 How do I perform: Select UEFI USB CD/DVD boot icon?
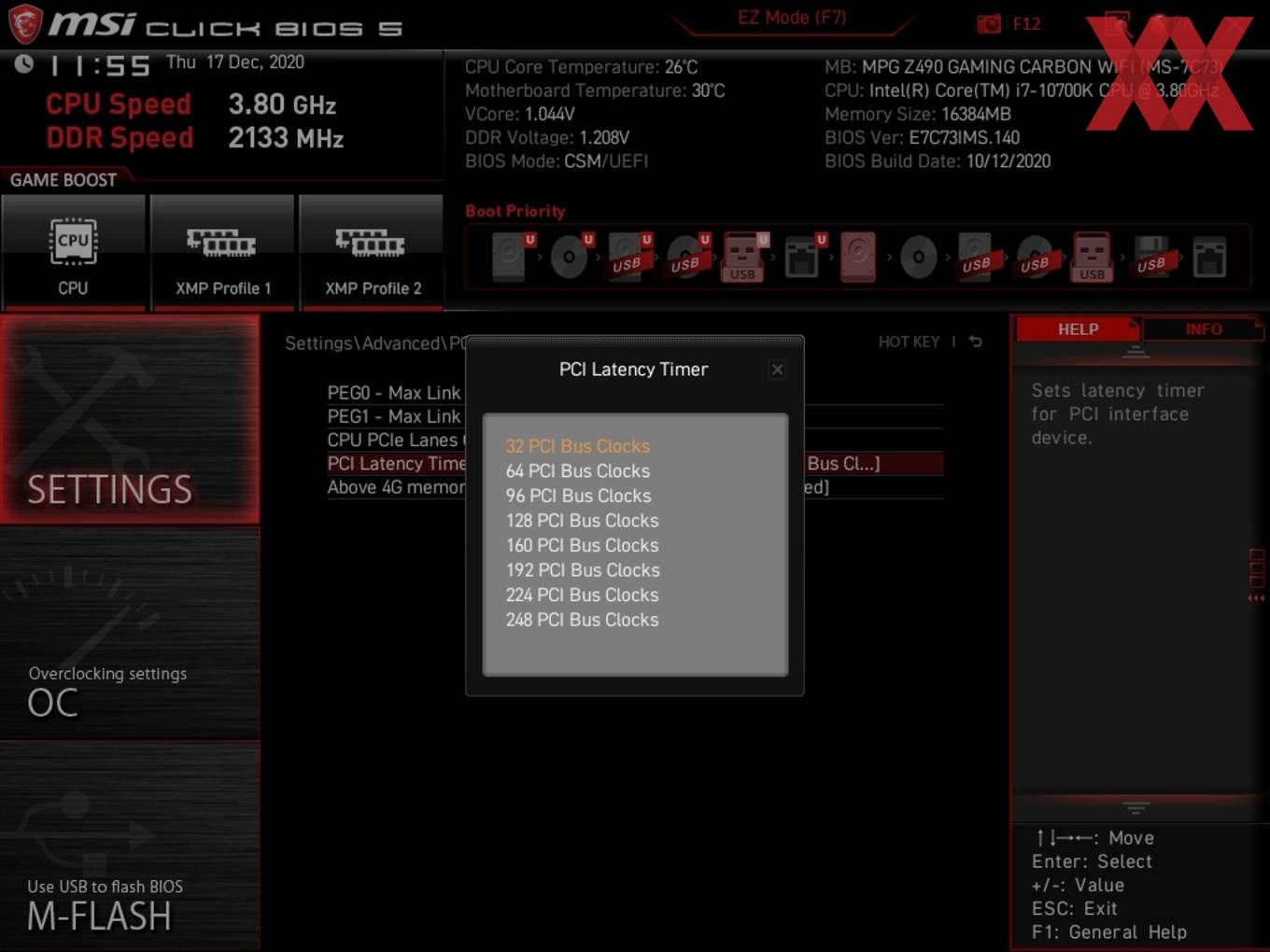click(x=687, y=256)
